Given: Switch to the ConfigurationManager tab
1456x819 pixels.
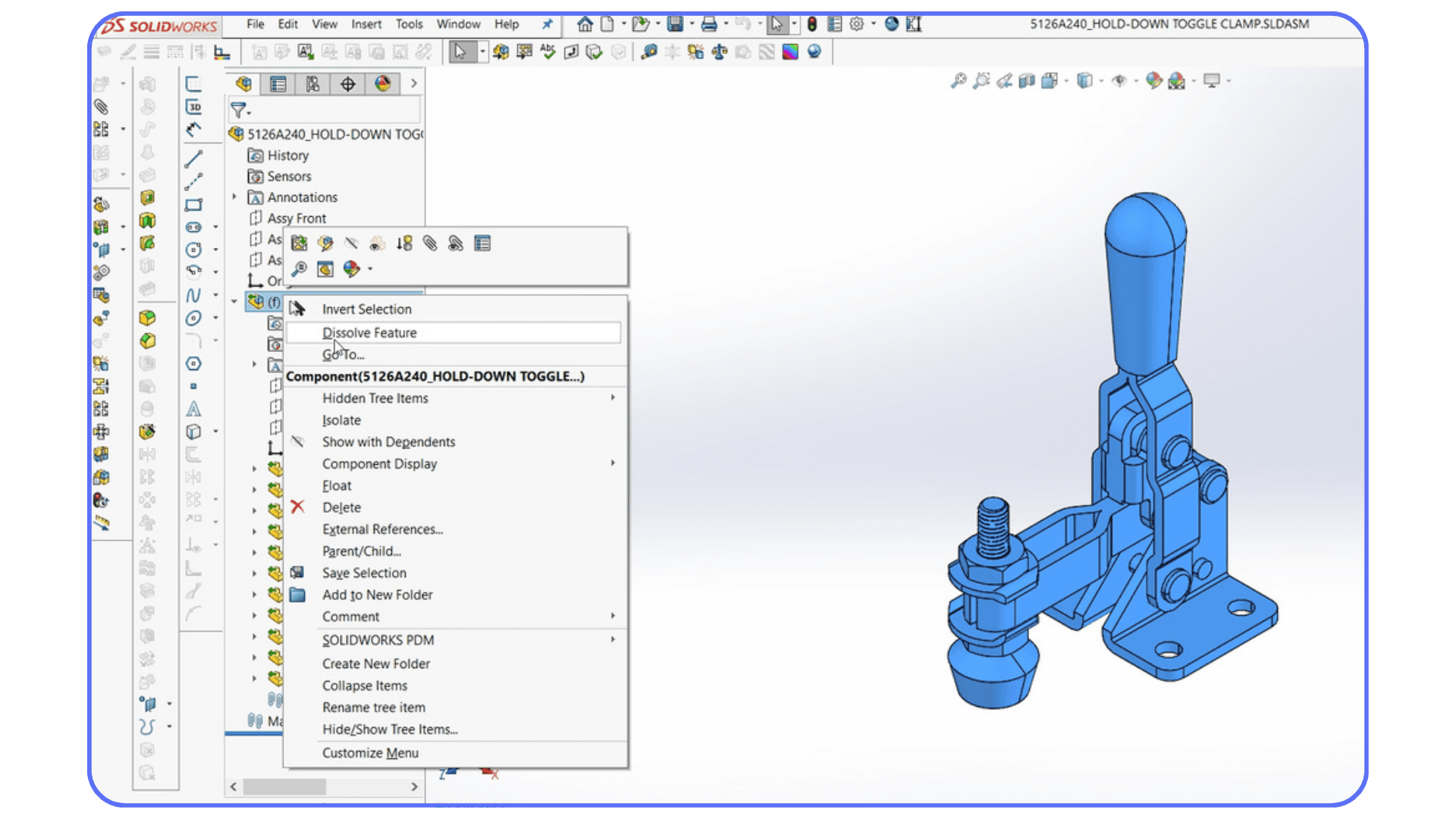Looking at the screenshot, I should click(x=312, y=83).
